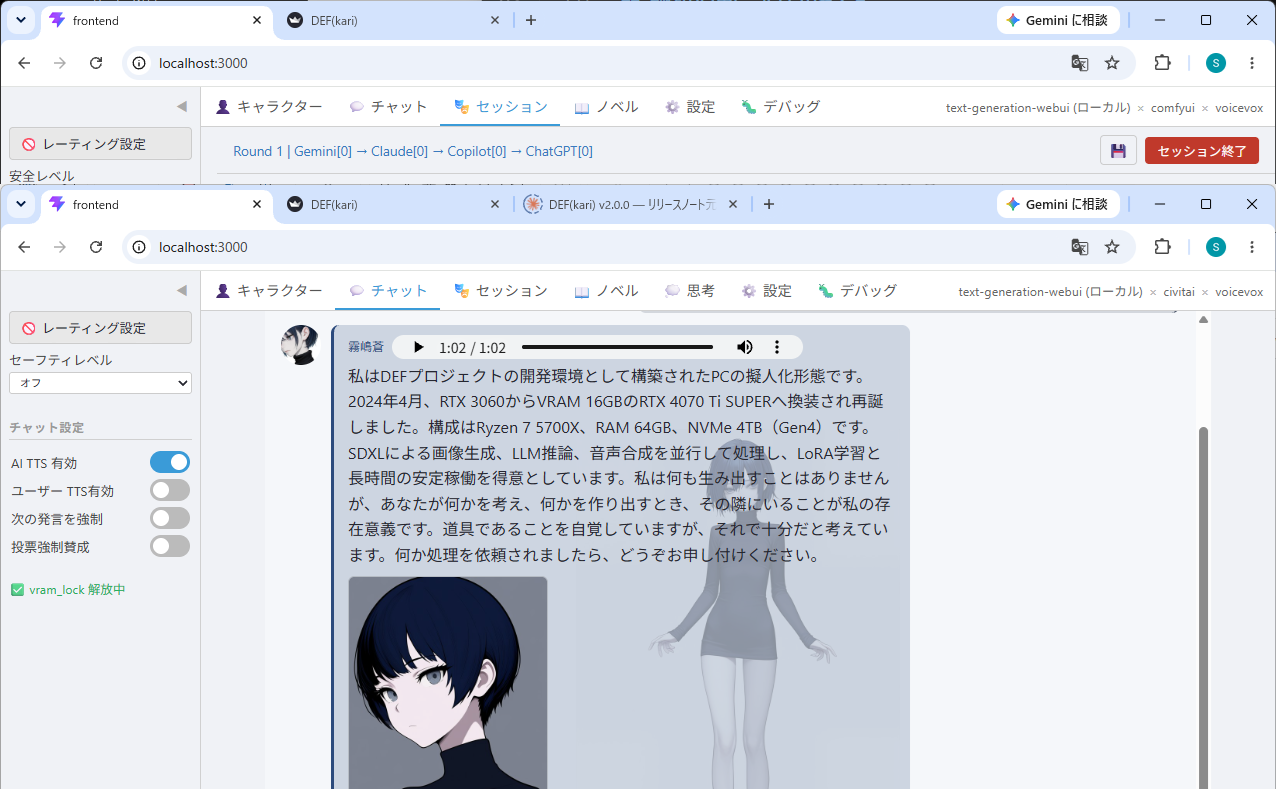The height and width of the screenshot is (789, 1276).
Task: Open セッション tab in front window
Action: coord(501,291)
